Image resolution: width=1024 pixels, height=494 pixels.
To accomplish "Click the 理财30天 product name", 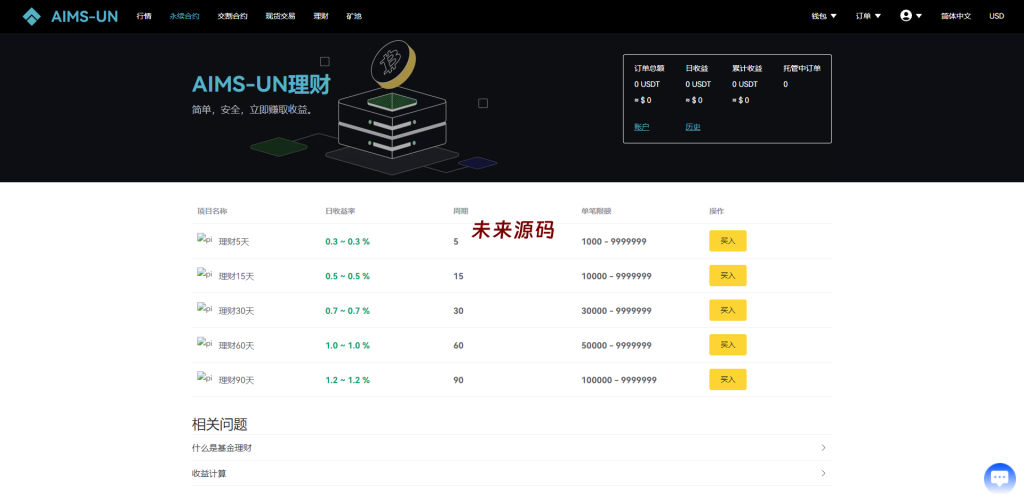I will coord(236,311).
